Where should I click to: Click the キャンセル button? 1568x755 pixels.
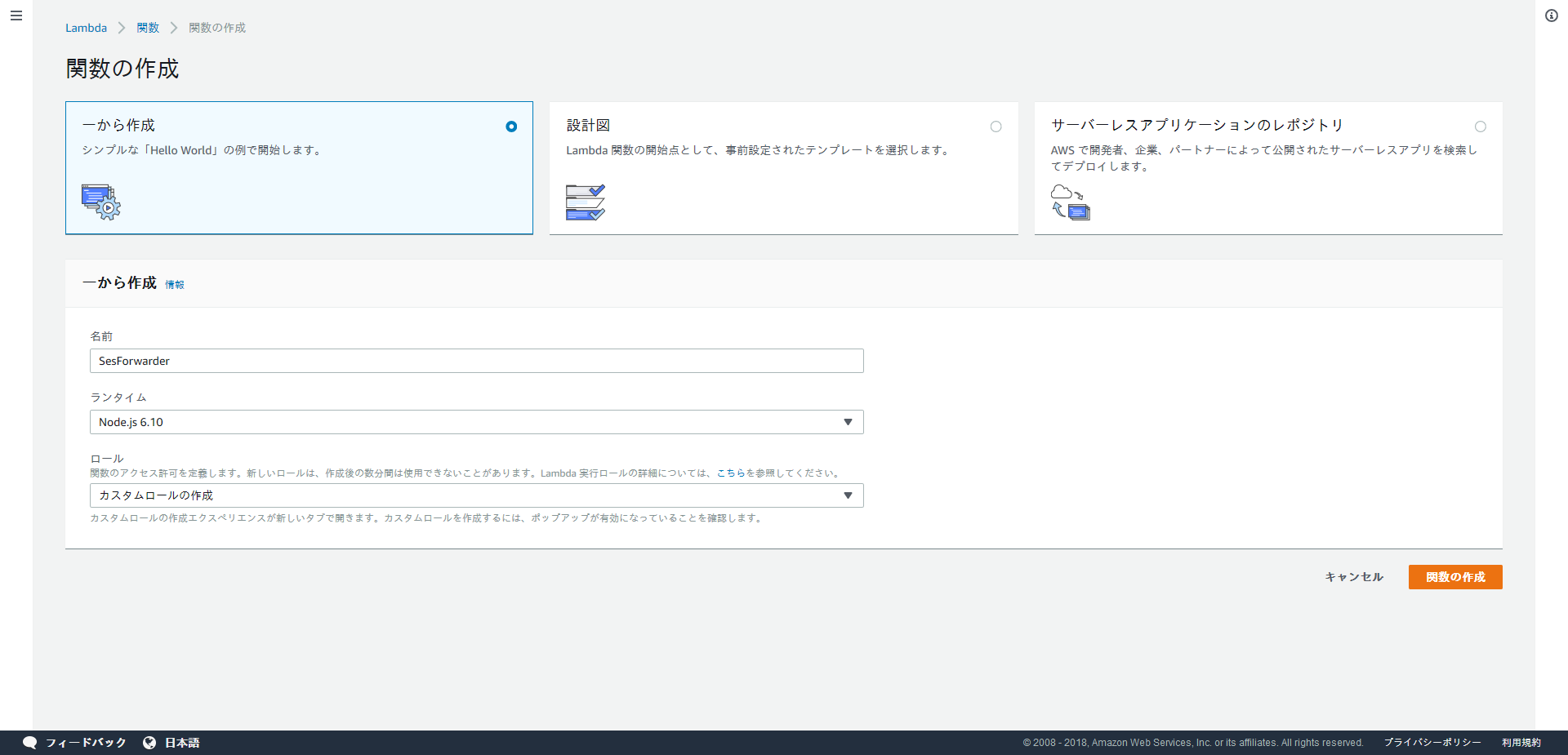coord(1354,577)
